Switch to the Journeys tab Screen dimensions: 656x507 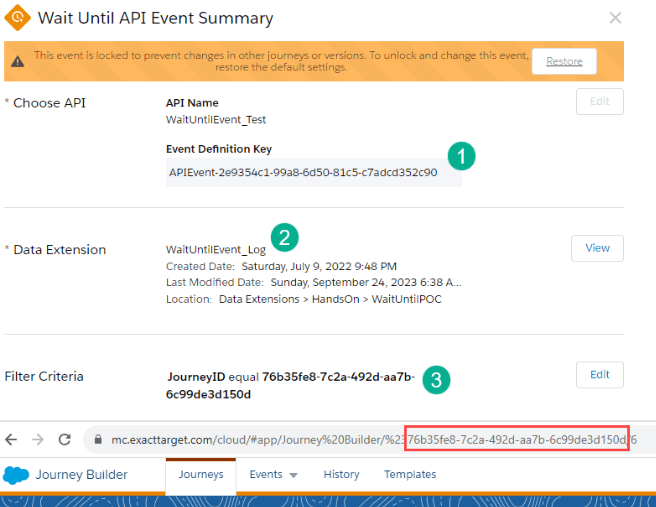(200, 475)
